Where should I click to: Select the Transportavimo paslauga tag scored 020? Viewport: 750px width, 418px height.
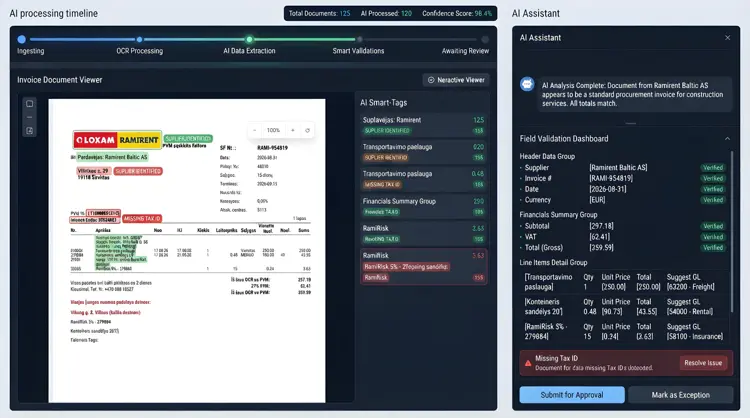(x=424, y=152)
